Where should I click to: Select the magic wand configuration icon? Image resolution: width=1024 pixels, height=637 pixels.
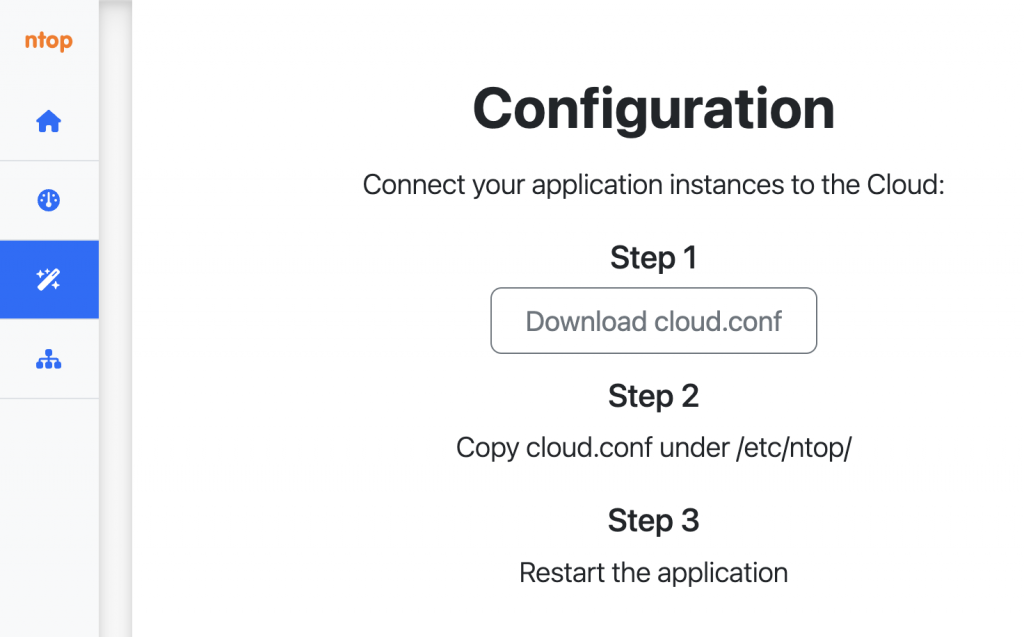coord(49,280)
